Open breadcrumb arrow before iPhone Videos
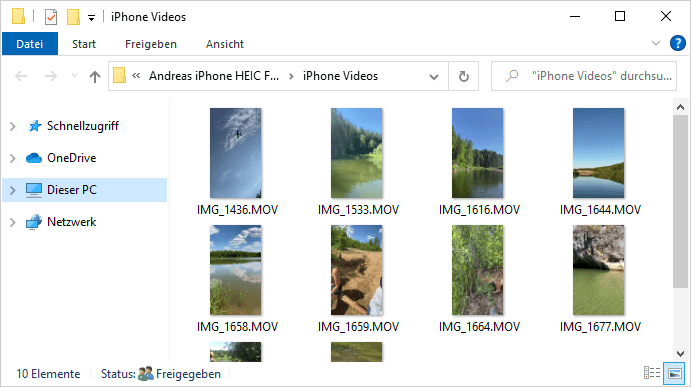This screenshot has width=691, height=387. coord(291,76)
